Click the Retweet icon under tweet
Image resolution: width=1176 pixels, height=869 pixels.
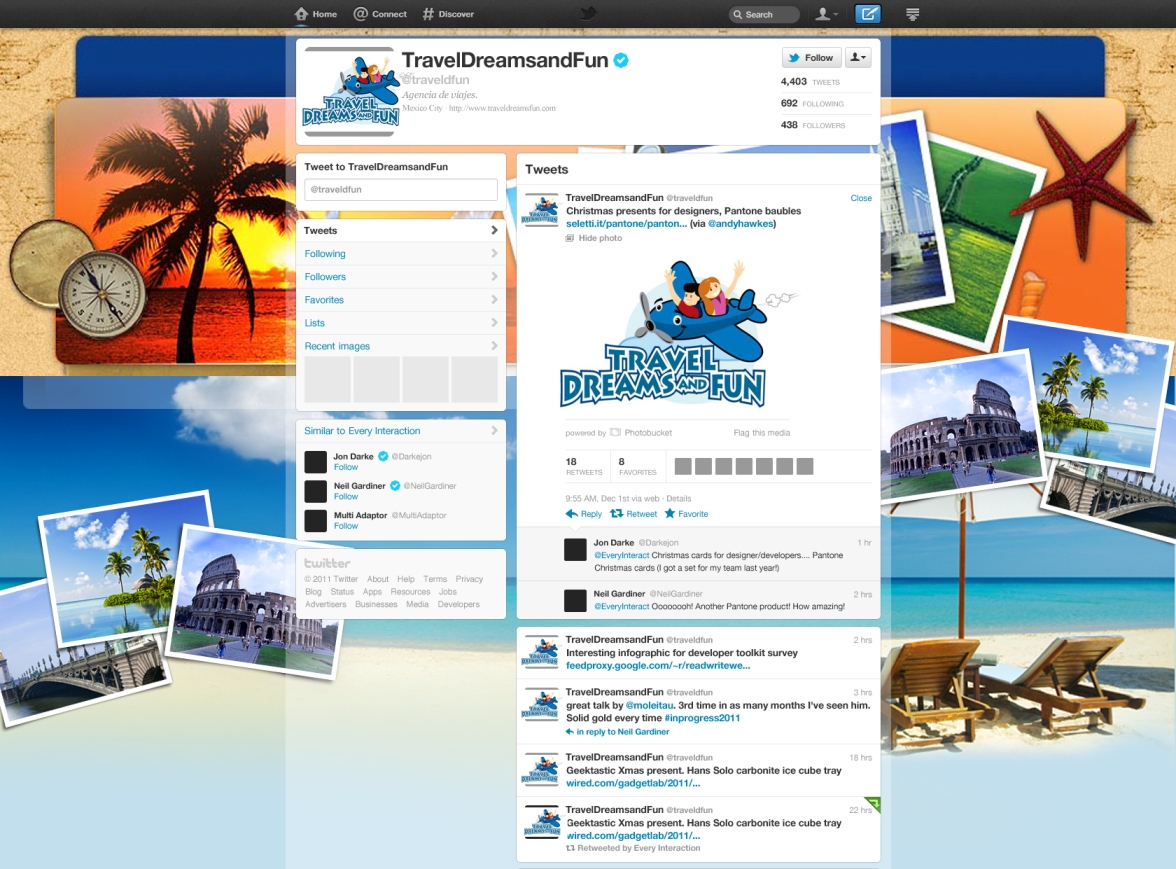tap(617, 514)
